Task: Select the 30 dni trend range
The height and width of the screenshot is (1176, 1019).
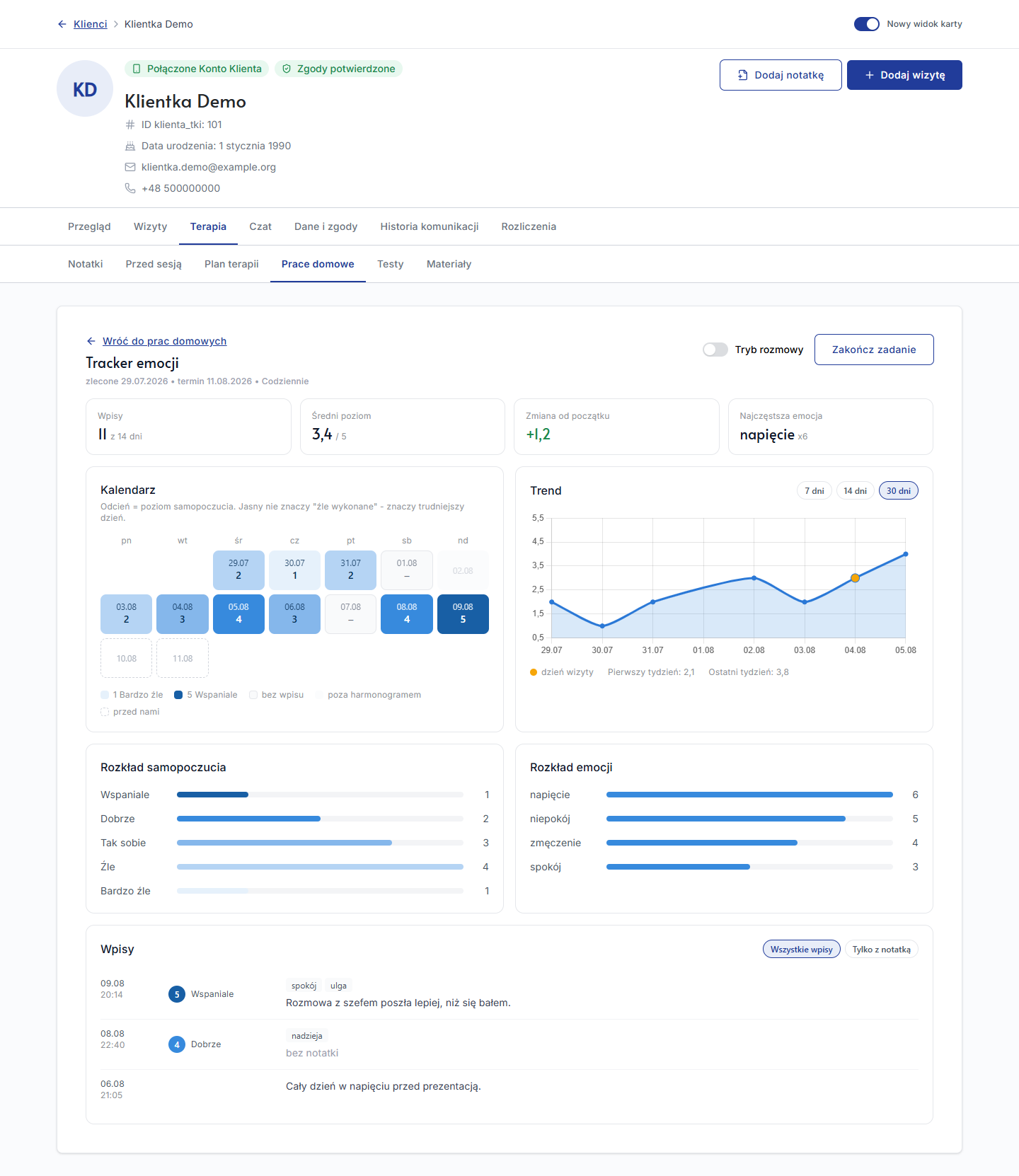Action: point(899,491)
